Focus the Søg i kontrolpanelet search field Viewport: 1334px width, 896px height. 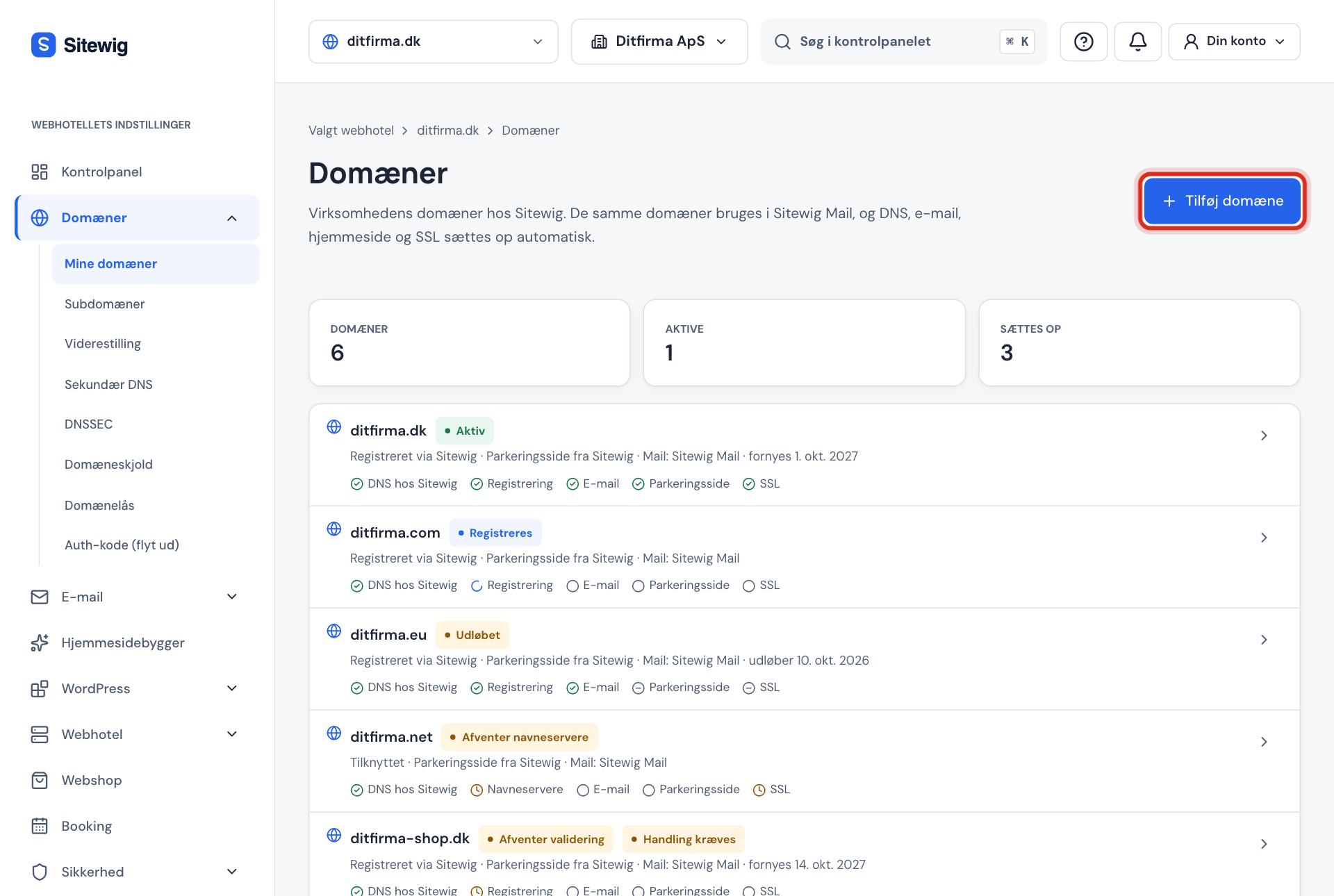pyautogui.click(x=903, y=42)
